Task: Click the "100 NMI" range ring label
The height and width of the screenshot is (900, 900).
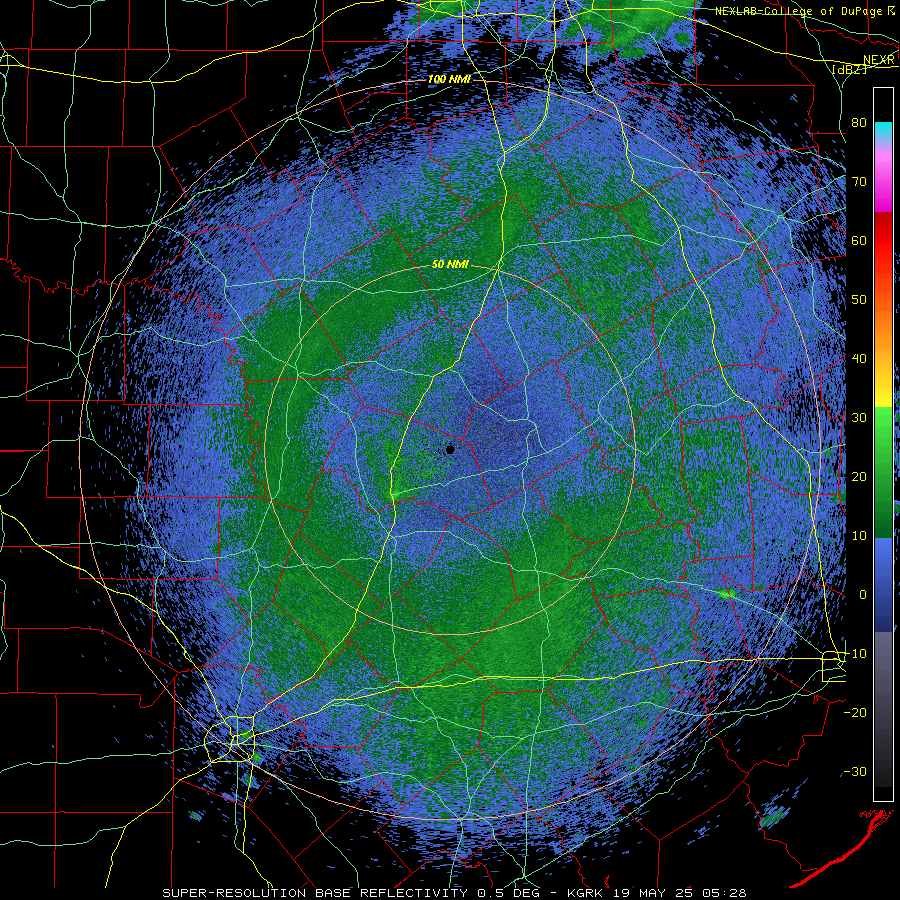Action: click(x=449, y=79)
